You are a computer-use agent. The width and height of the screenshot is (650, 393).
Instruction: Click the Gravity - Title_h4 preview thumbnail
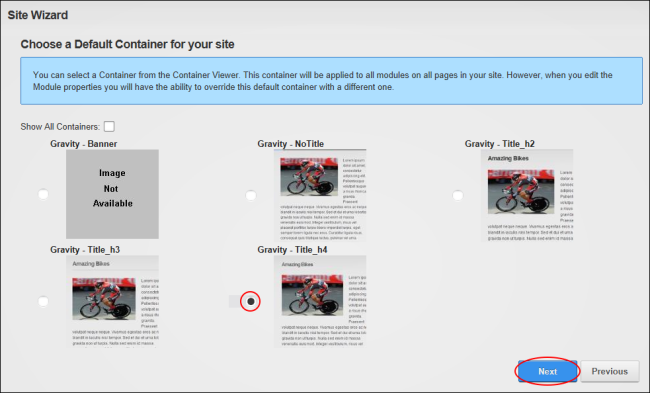(320, 301)
